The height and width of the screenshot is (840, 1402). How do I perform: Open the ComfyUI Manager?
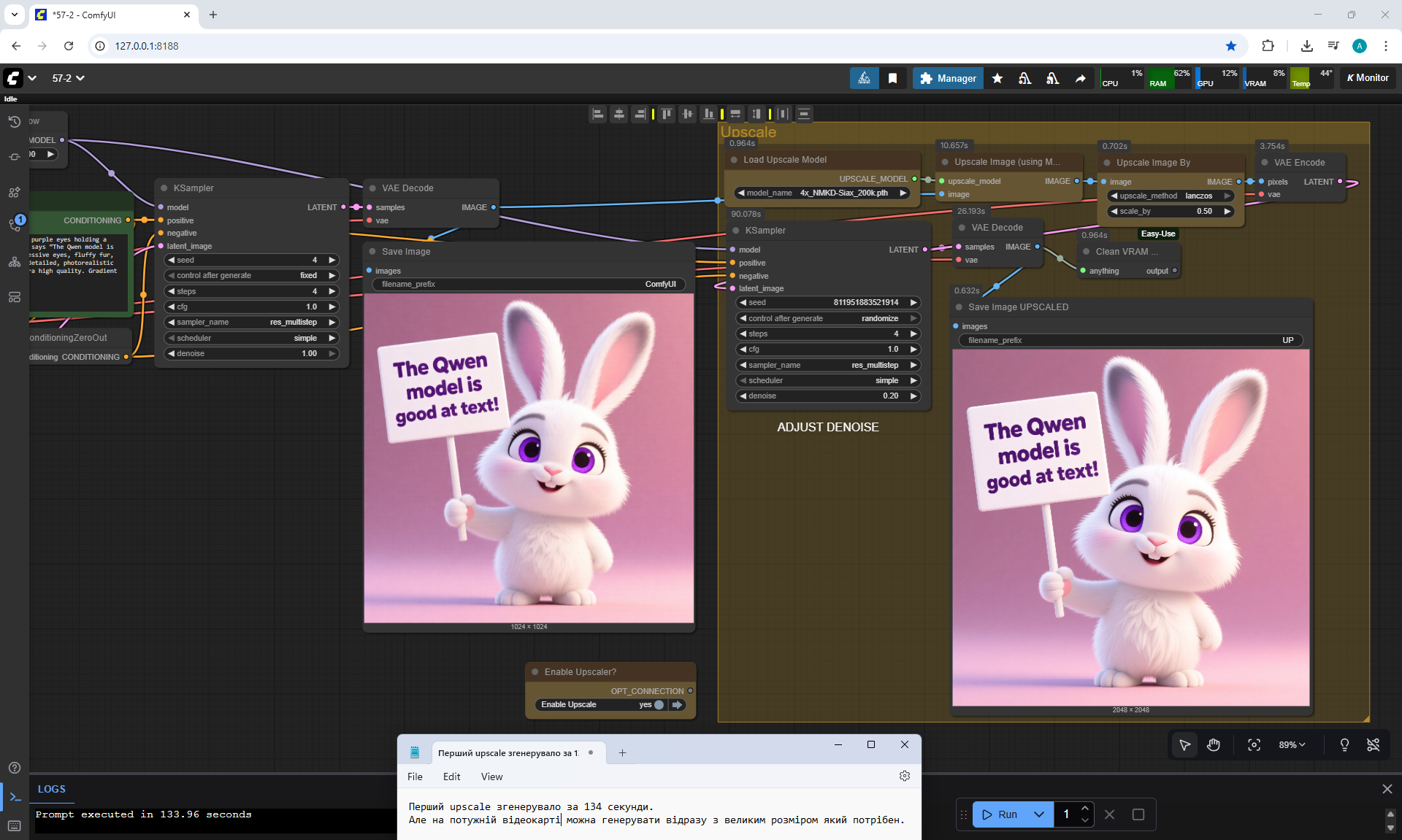[948, 78]
